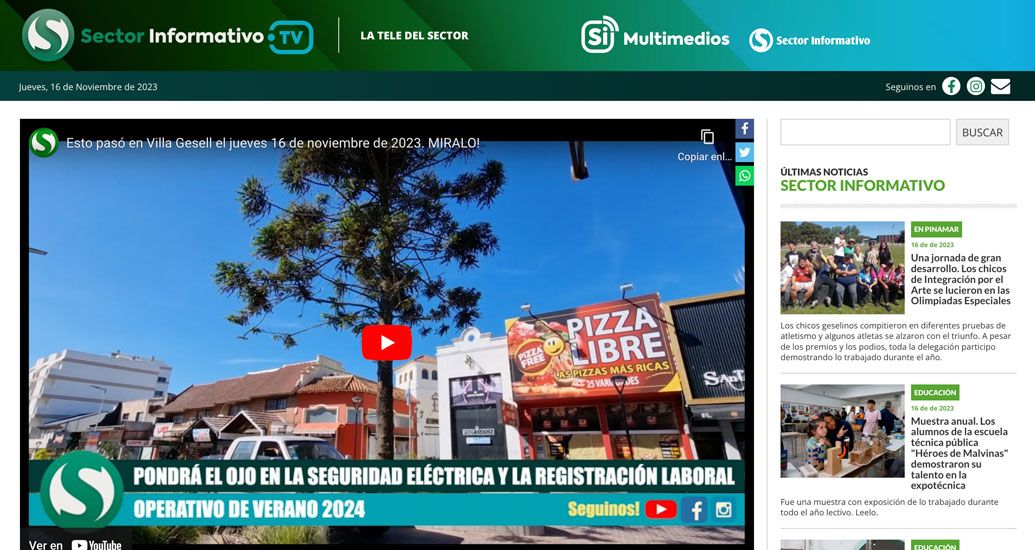Viewport: 1035px width, 550px height.
Task: Open the Olimpiadas Especiales news thumbnail
Action: click(x=842, y=267)
